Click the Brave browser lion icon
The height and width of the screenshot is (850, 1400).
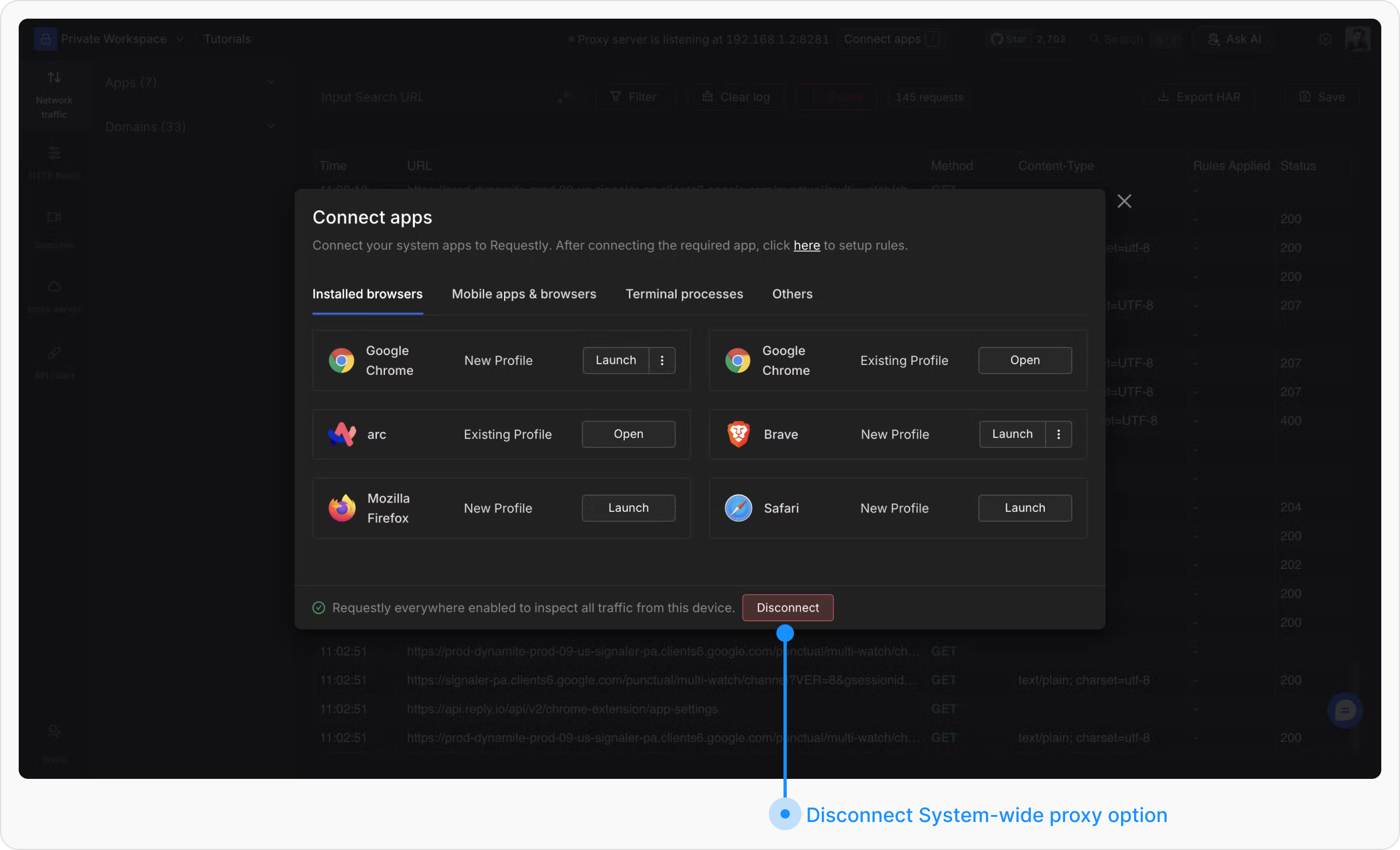(738, 434)
